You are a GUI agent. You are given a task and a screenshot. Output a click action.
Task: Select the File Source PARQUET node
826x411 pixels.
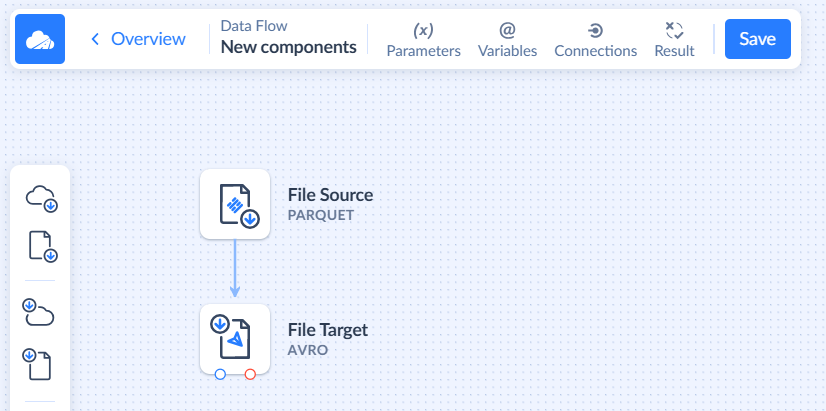pos(235,204)
